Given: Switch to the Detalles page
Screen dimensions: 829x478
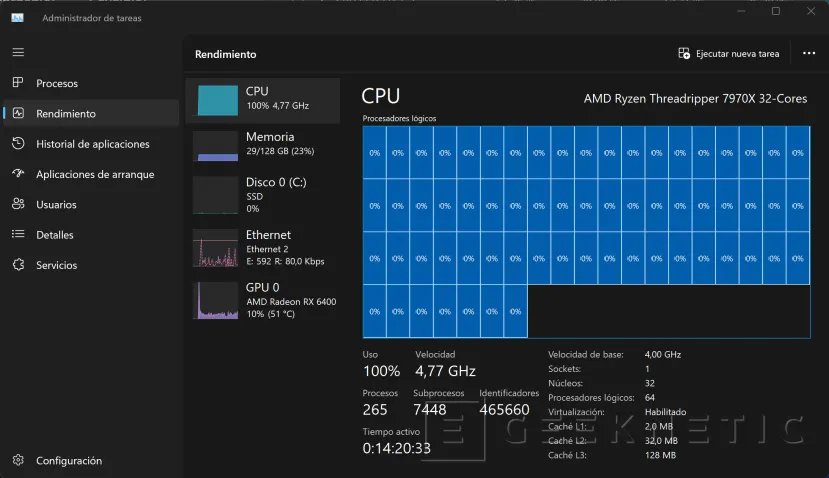Looking at the screenshot, I should (91, 234).
